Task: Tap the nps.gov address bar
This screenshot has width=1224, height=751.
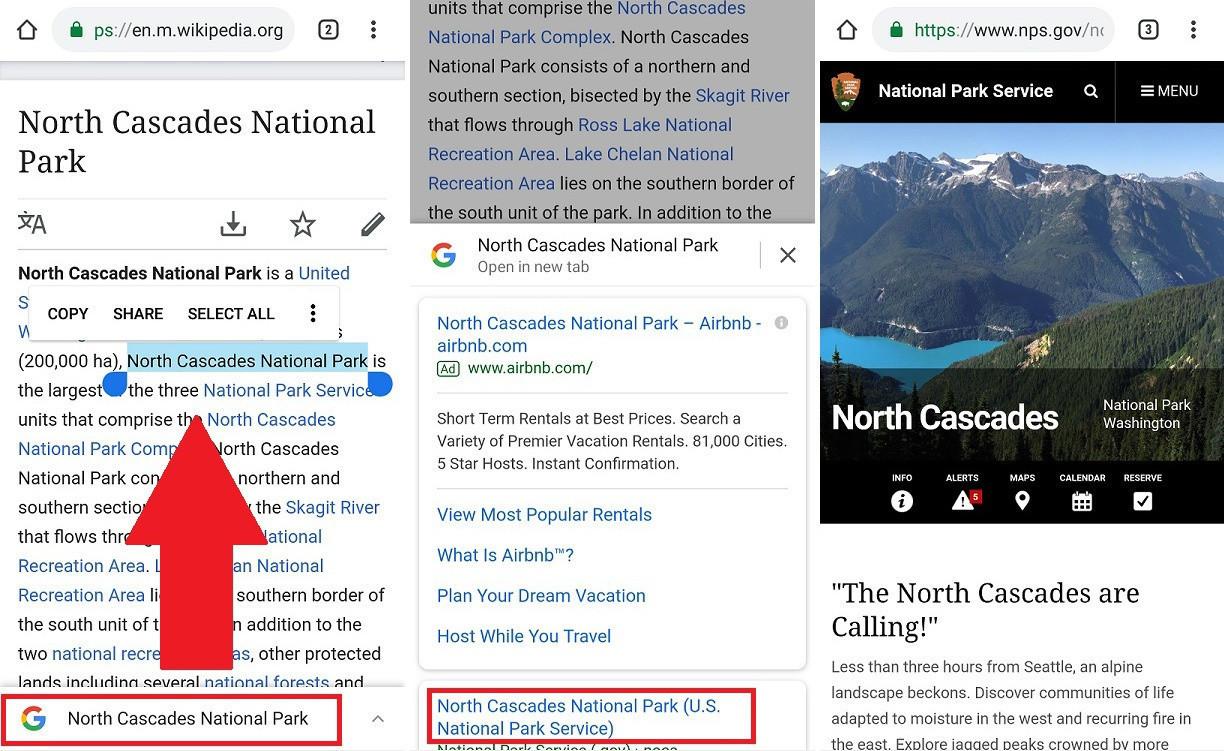Action: click(x=993, y=30)
